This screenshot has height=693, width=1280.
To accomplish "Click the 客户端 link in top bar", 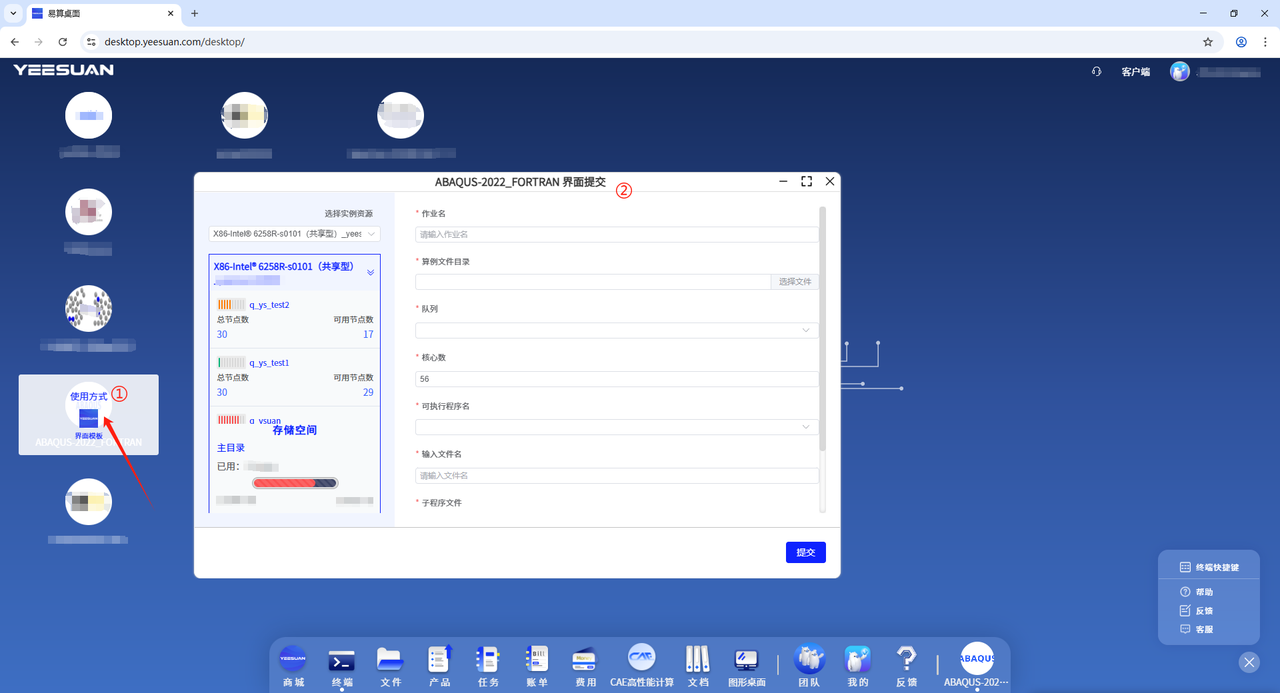I will [1135, 72].
